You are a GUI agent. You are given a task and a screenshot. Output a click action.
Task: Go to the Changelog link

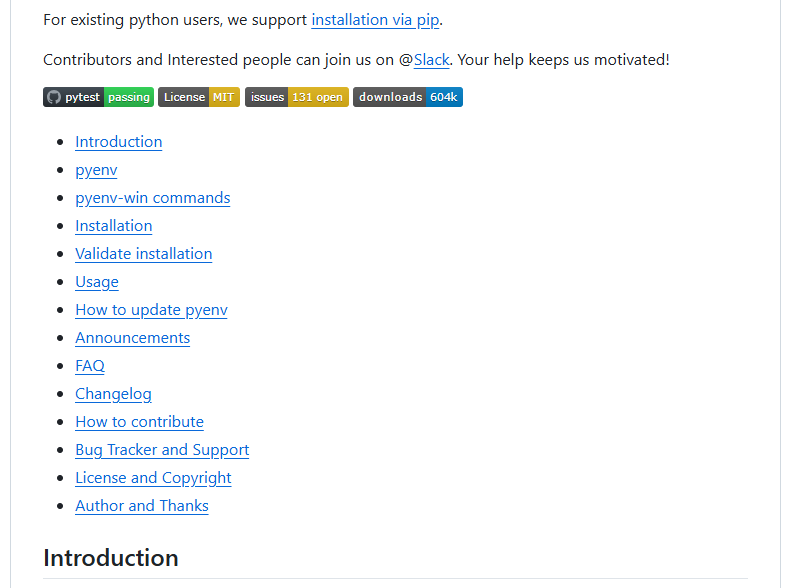[113, 394]
